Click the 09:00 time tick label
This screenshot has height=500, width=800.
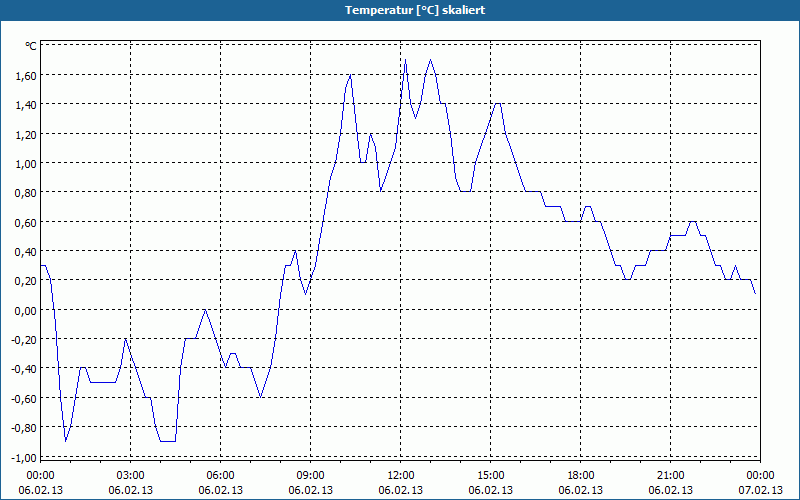pyautogui.click(x=311, y=476)
